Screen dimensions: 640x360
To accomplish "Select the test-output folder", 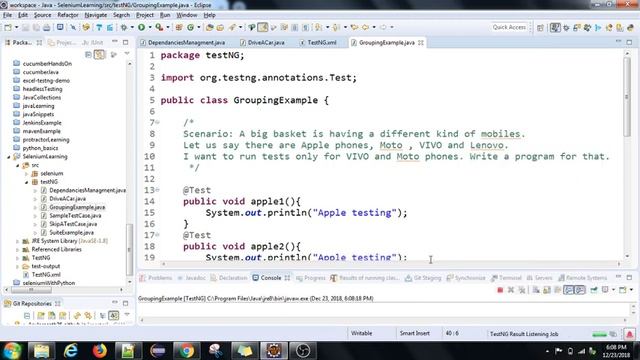I will [x=46, y=267].
